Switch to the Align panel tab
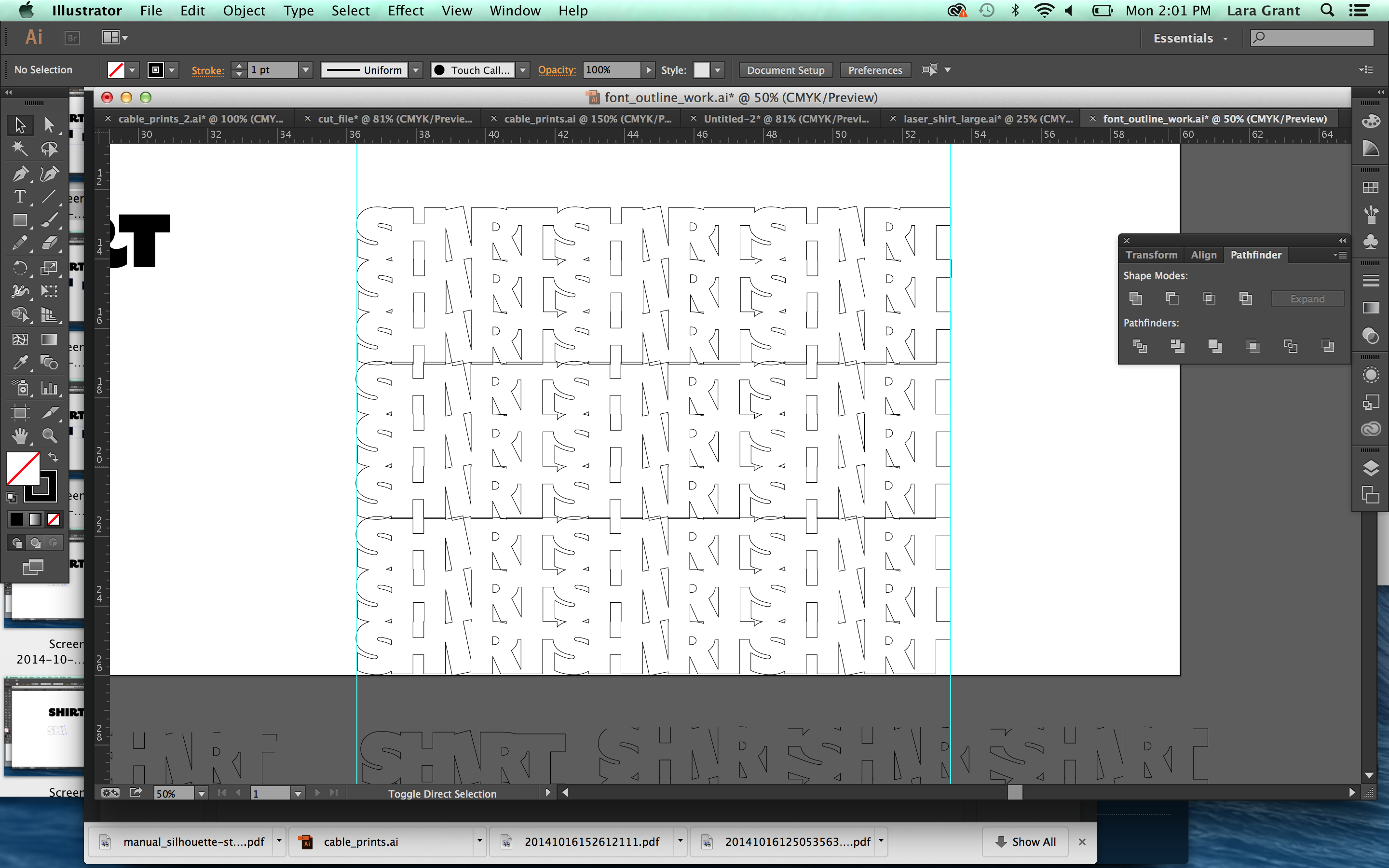The width and height of the screenshot is (1389, 868). pyautogui.click(x=1203, y=255)
